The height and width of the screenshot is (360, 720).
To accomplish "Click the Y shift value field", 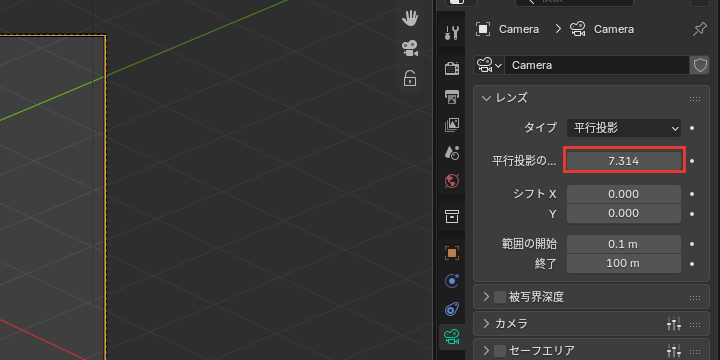I will tap(624, 214).
